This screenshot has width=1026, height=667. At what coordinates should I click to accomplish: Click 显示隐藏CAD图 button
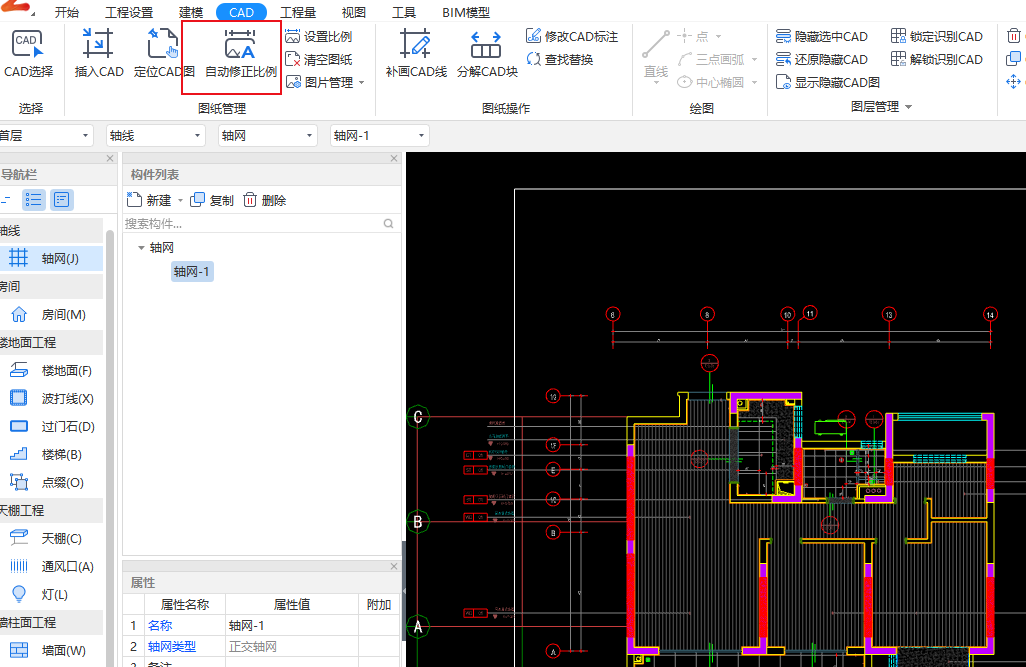coord(828,82)
